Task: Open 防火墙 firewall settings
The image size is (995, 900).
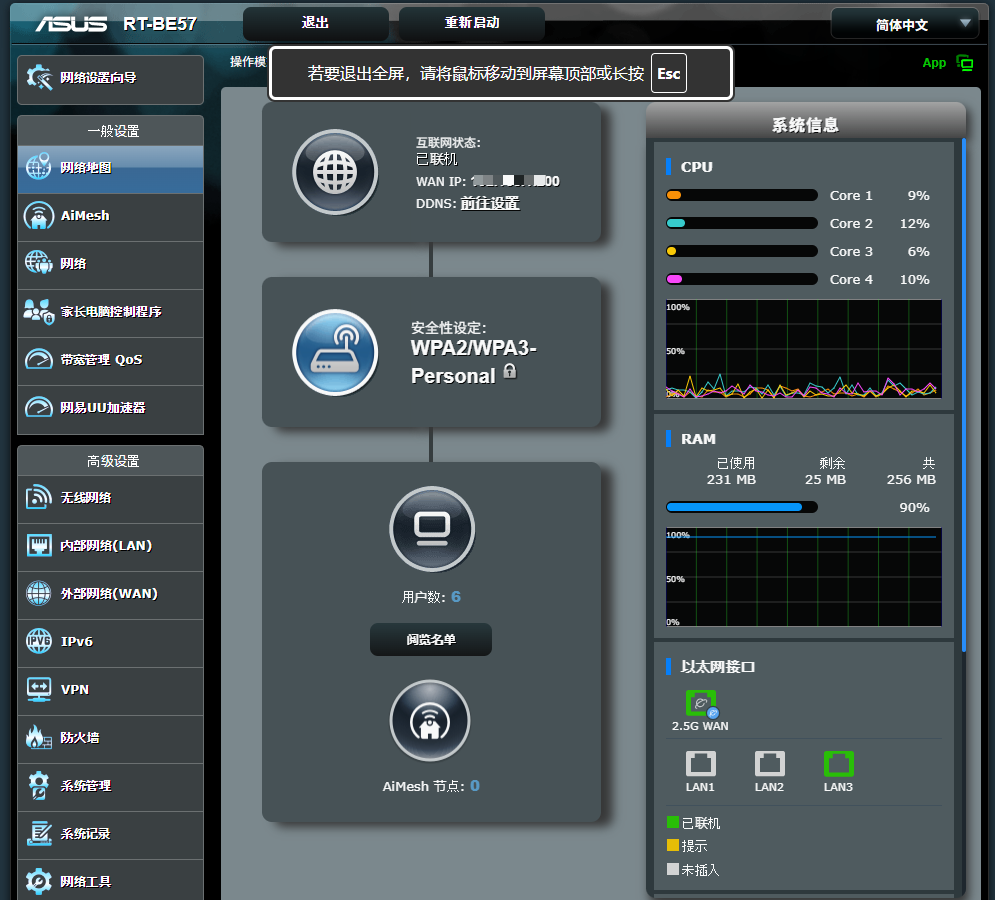Action: 110,738
